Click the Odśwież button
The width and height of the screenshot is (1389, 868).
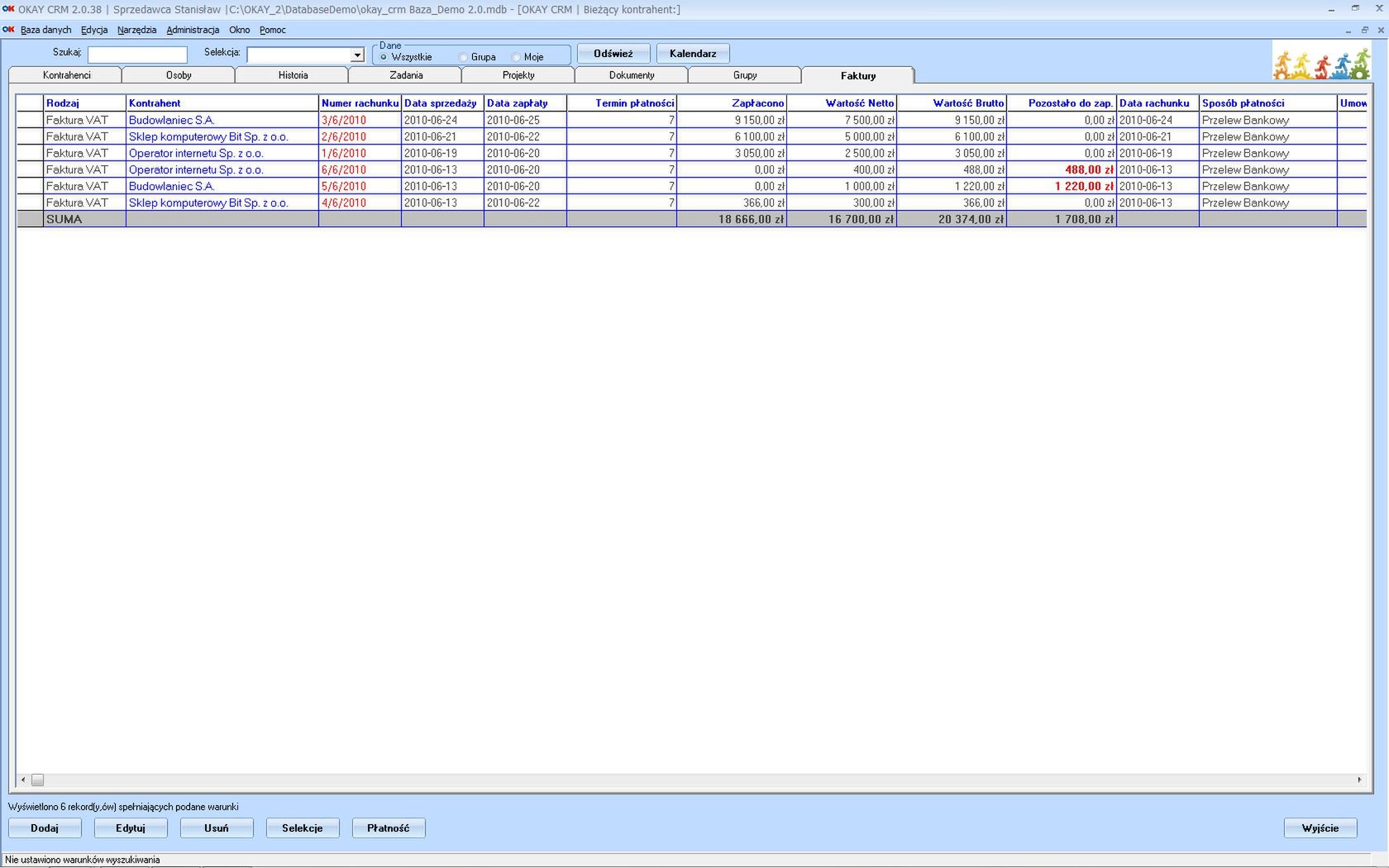[x=613, y=54]
